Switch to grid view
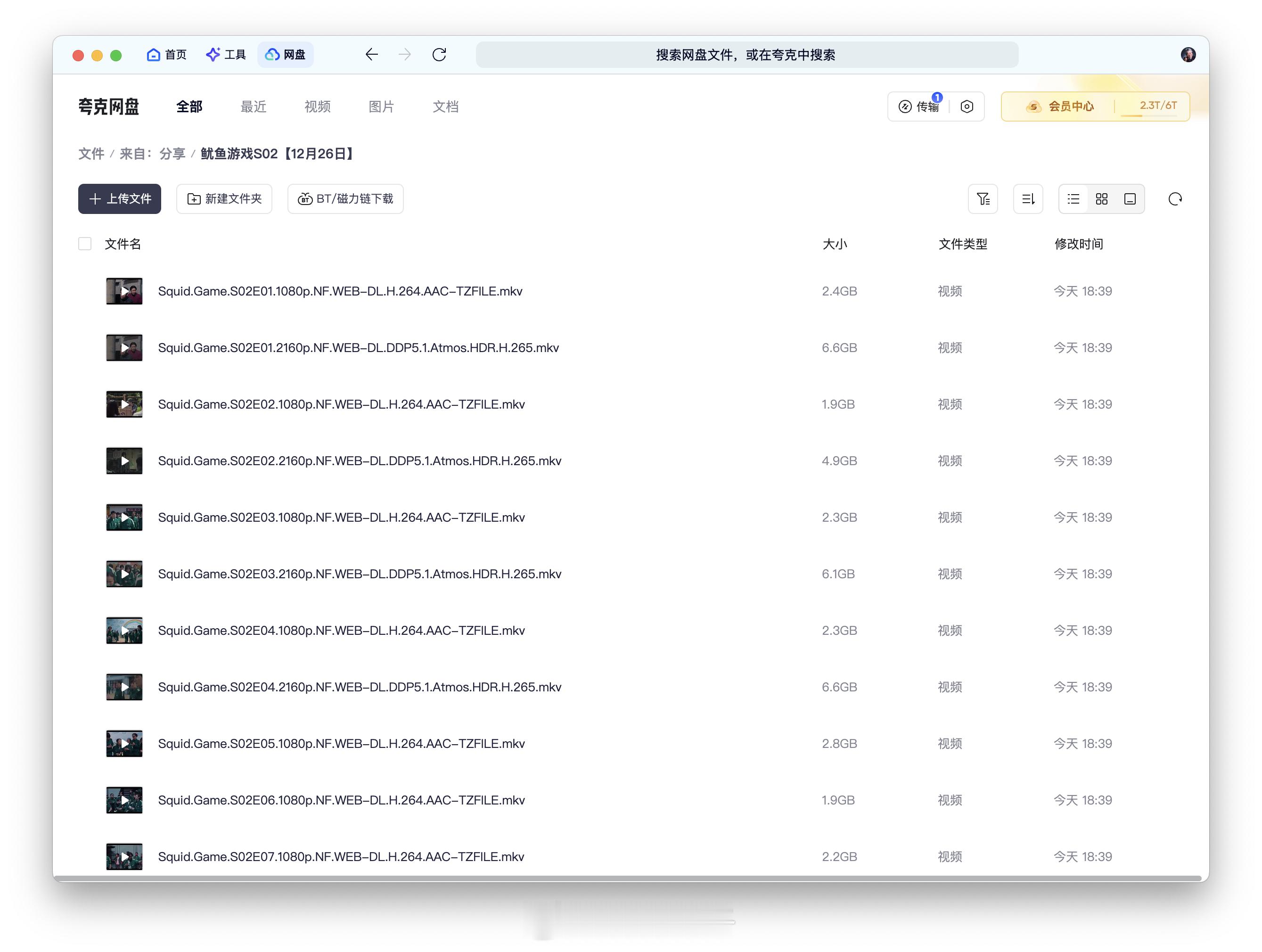 (1102, 198)
